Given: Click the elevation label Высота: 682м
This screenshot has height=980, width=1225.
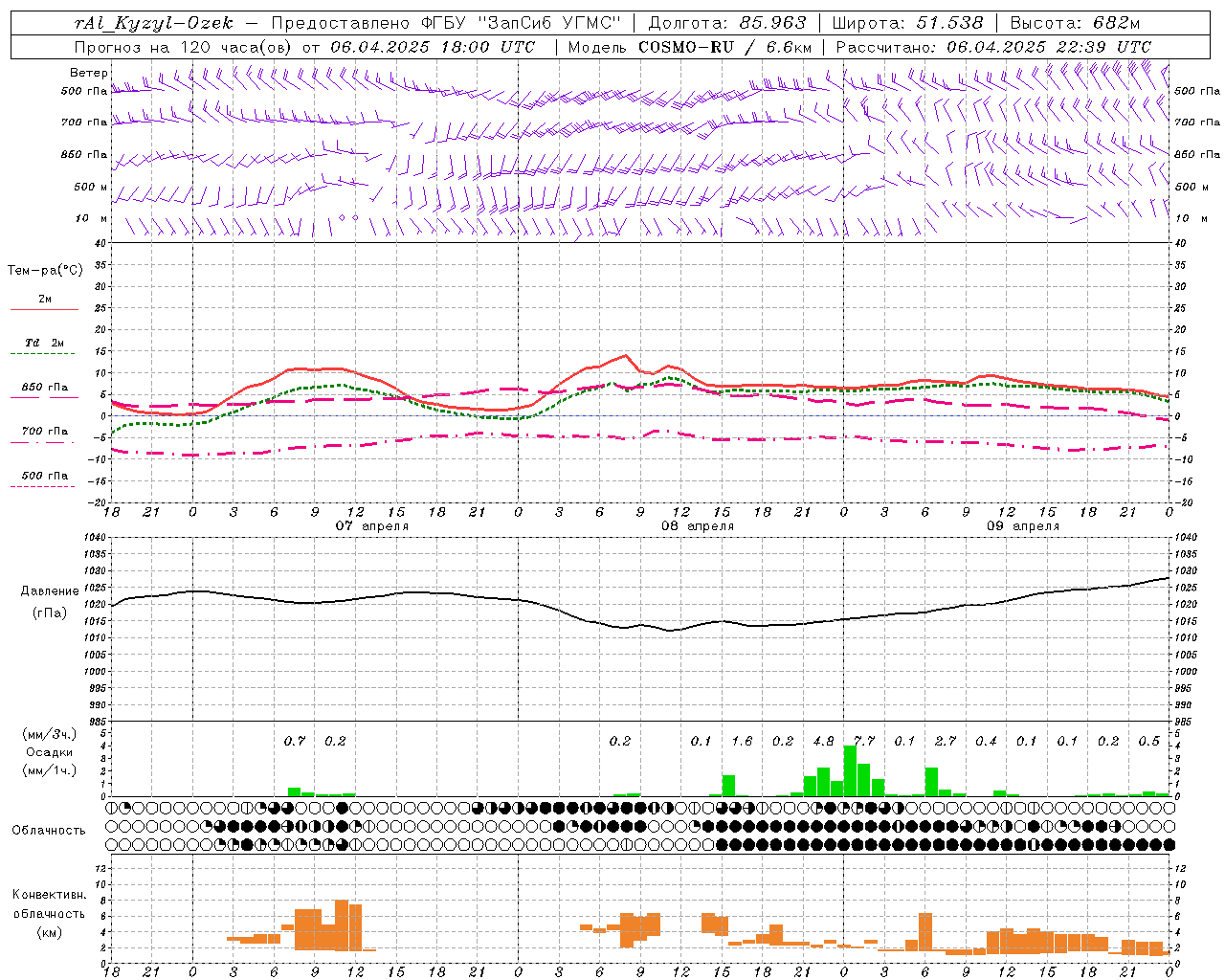Looking at the screenshot, I should pyautogui.click(x=1075, y=23).
